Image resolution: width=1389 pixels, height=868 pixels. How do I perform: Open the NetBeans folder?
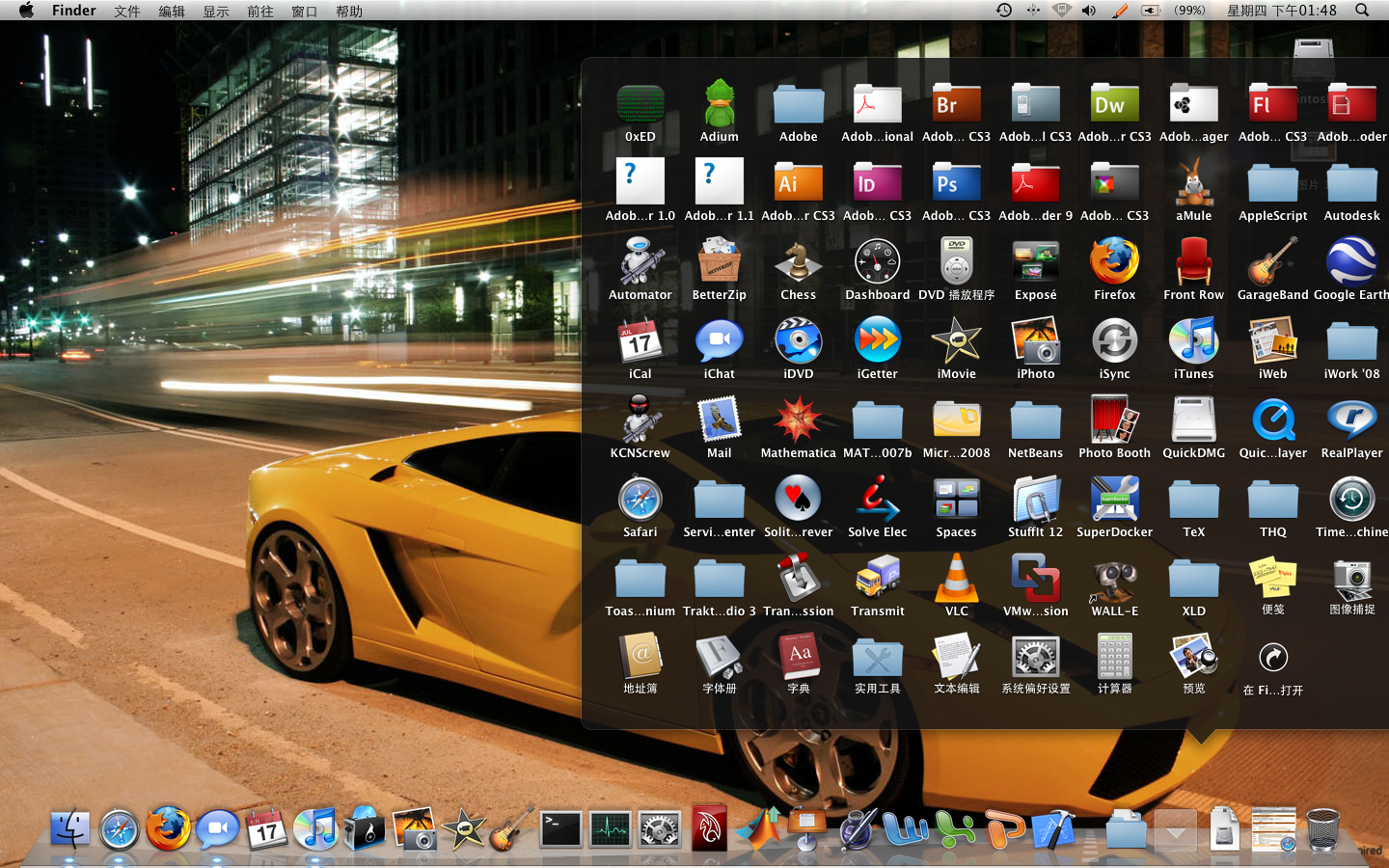[1036, 420]
